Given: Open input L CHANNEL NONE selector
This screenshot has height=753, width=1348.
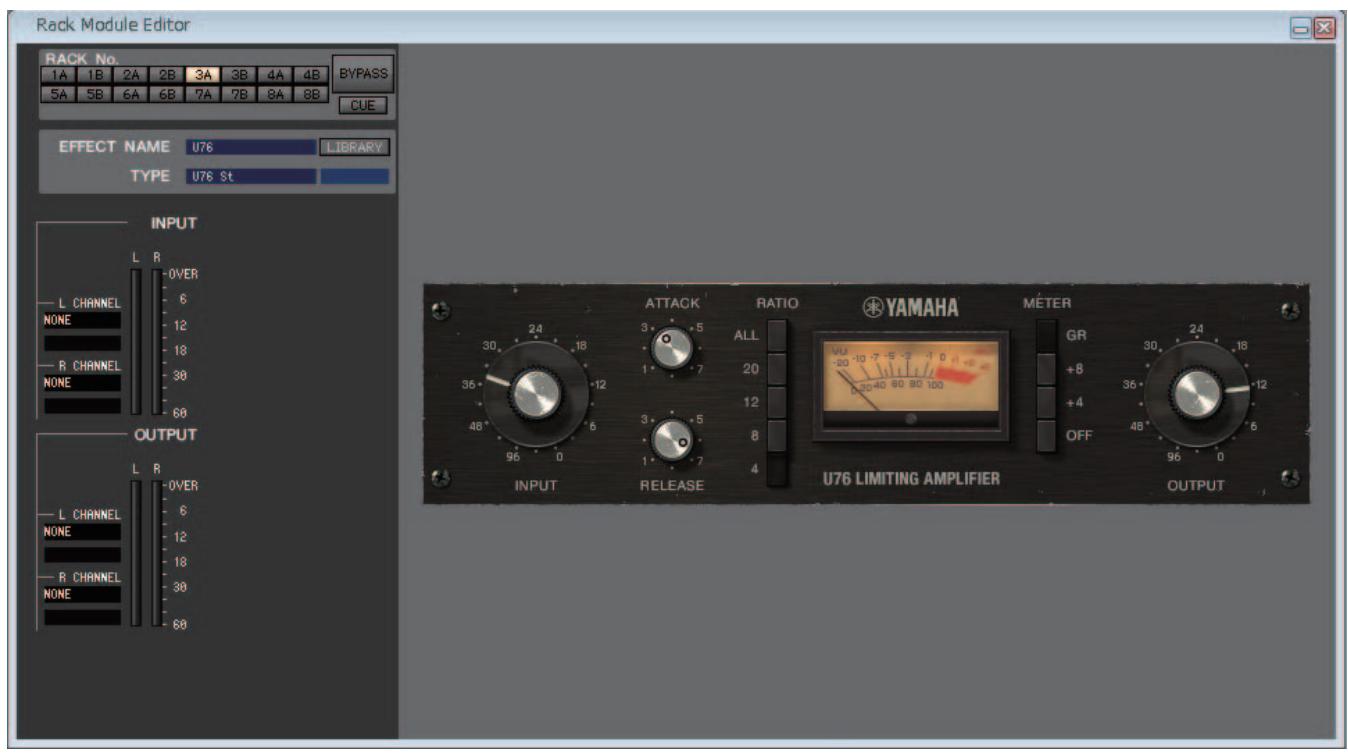Looking at the screenshot, I should tap(82, 320).
